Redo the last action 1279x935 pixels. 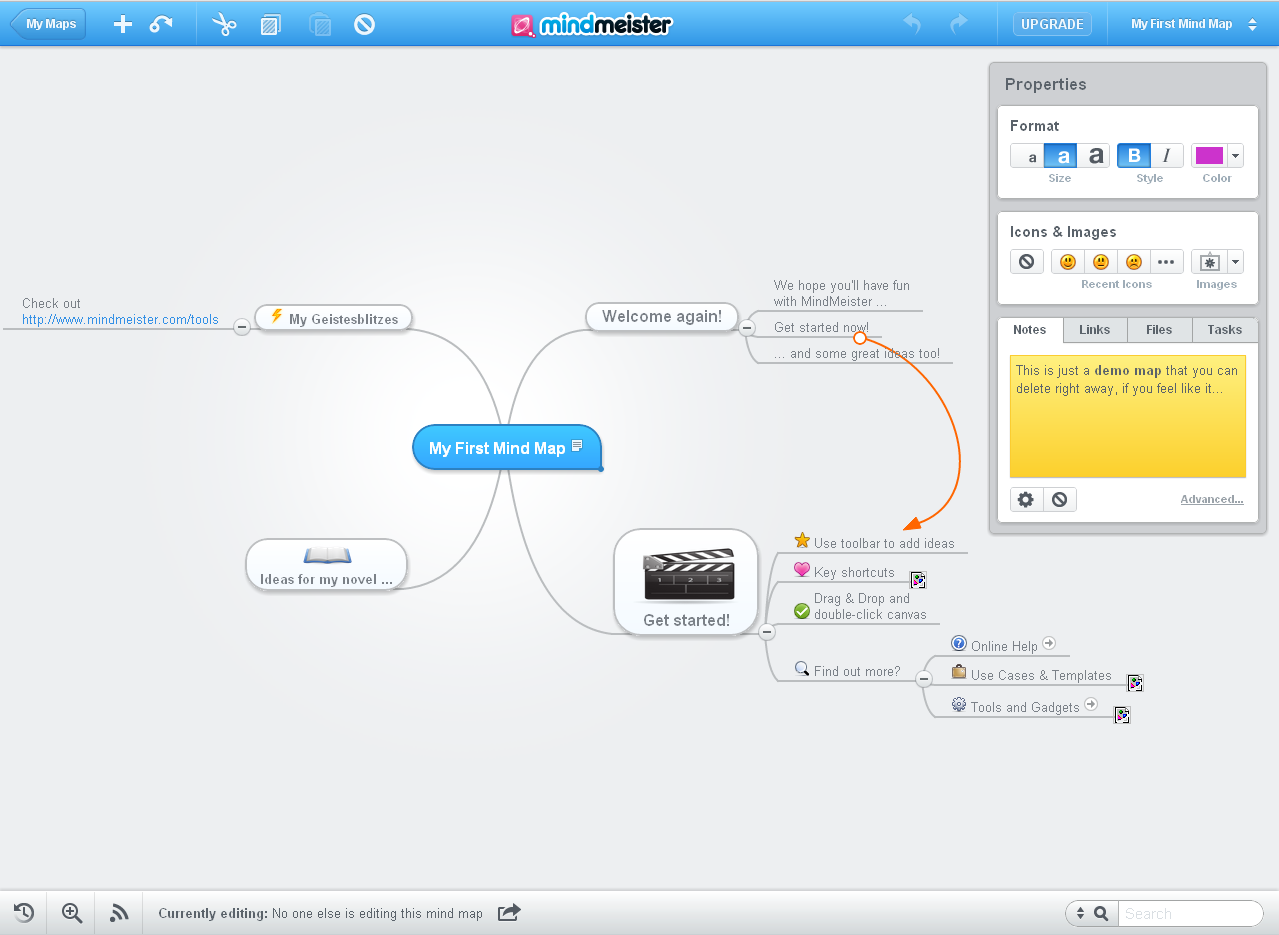[x=958, y=24]
